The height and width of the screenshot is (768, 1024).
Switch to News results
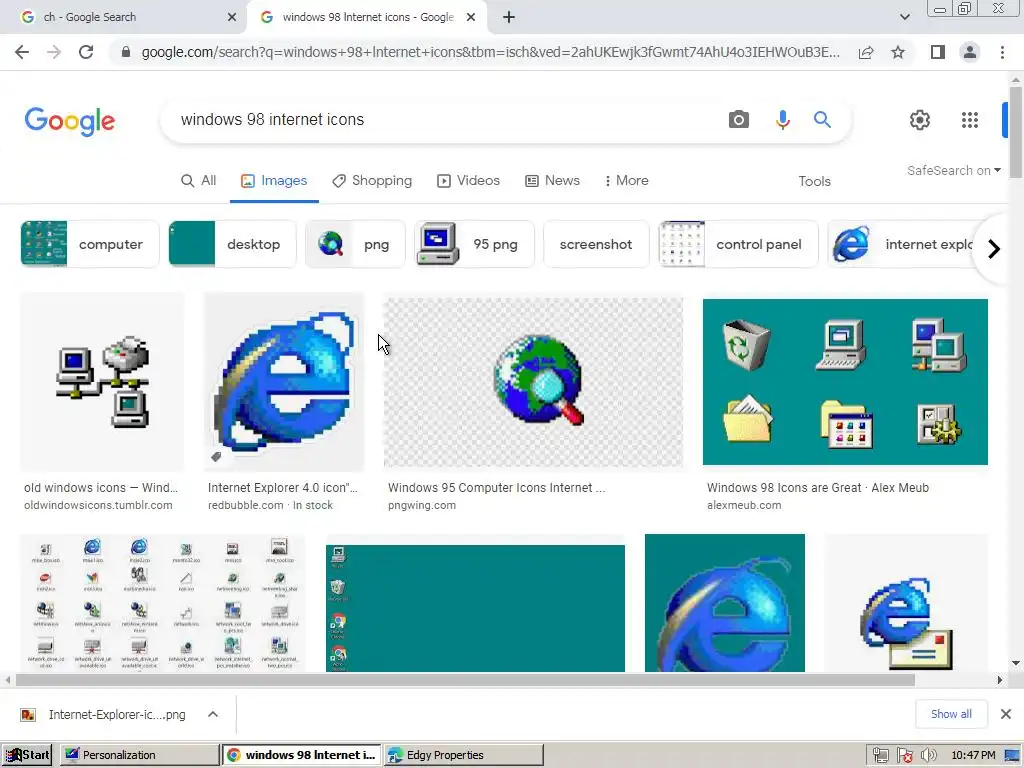pos(552,180)
